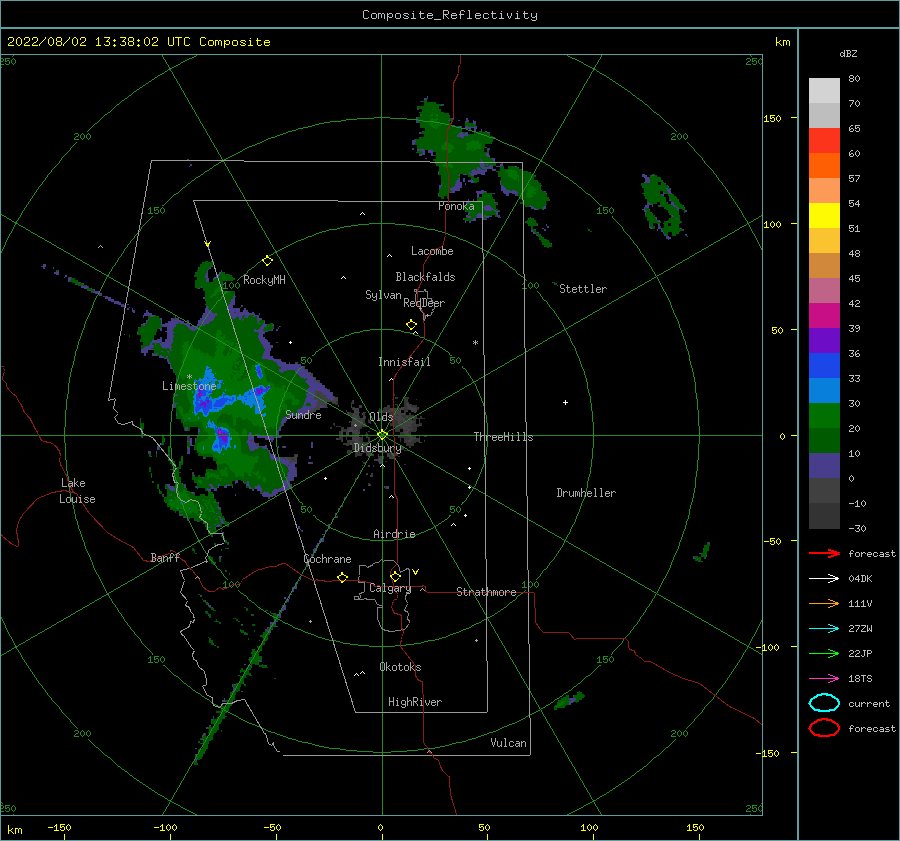
Task: Click the Sundre label
Action: (x=303, y=414)
